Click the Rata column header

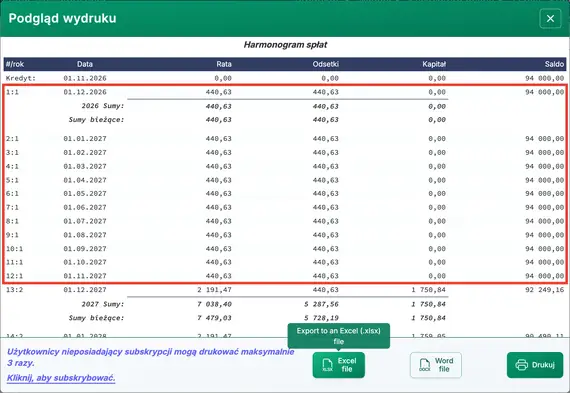(224, 64)
